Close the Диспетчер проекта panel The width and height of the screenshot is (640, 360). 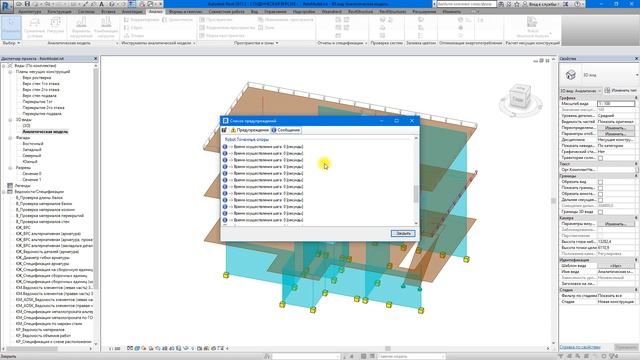96,59
